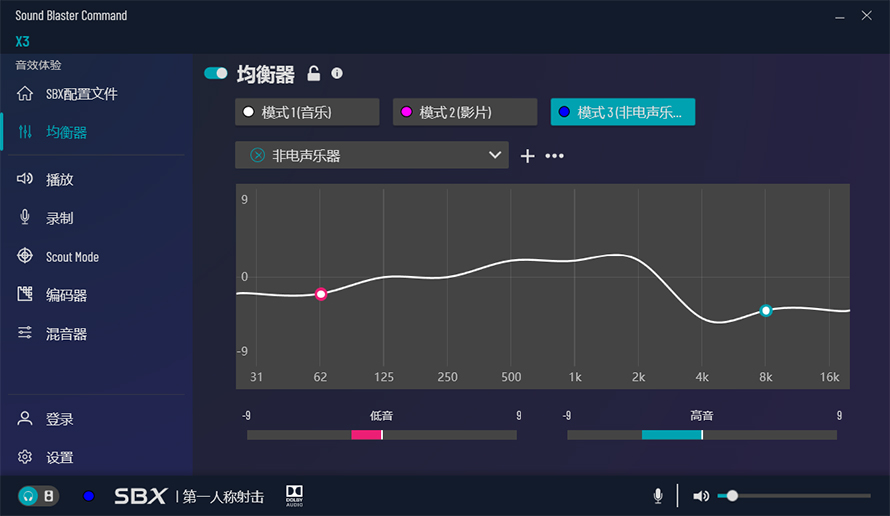Click the 均衡器 sliders icon in sidebar
890x516 pixels.
(x=25, y=132)
